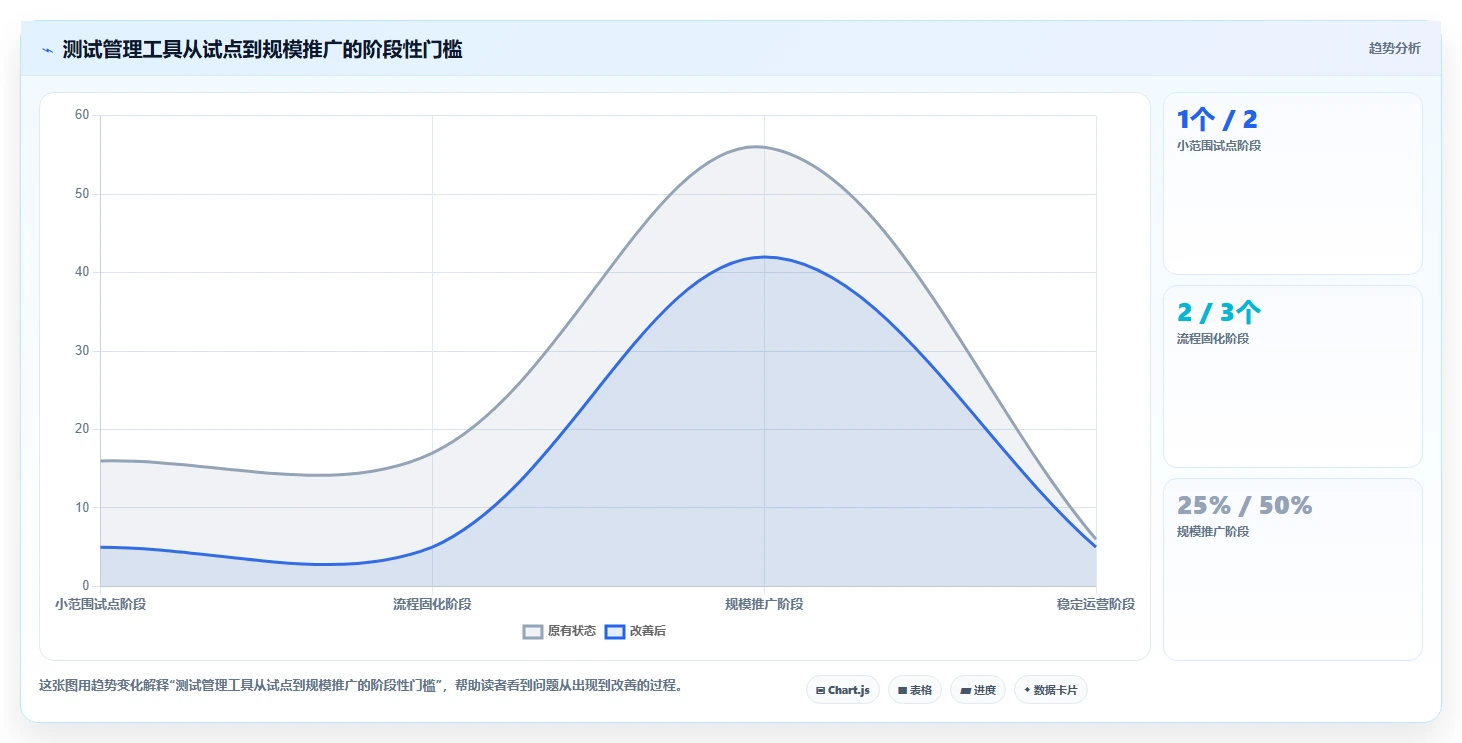The height and width of the screenshot is (743, 1462).
Task: Click the chart description text below chart
Action: click(x=360, y=686)
